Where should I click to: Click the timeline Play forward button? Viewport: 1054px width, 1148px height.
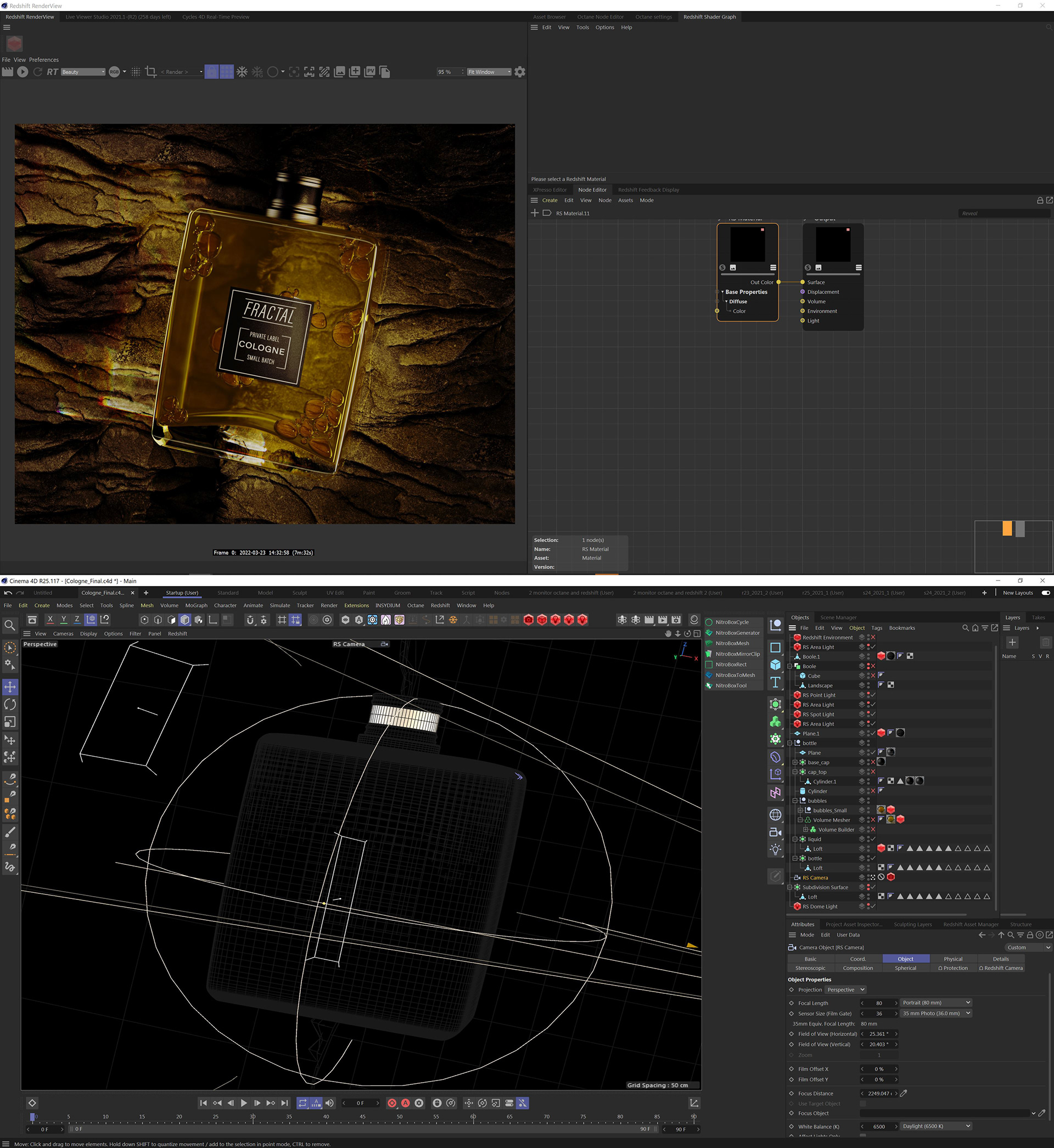[x=244, y=1103]
